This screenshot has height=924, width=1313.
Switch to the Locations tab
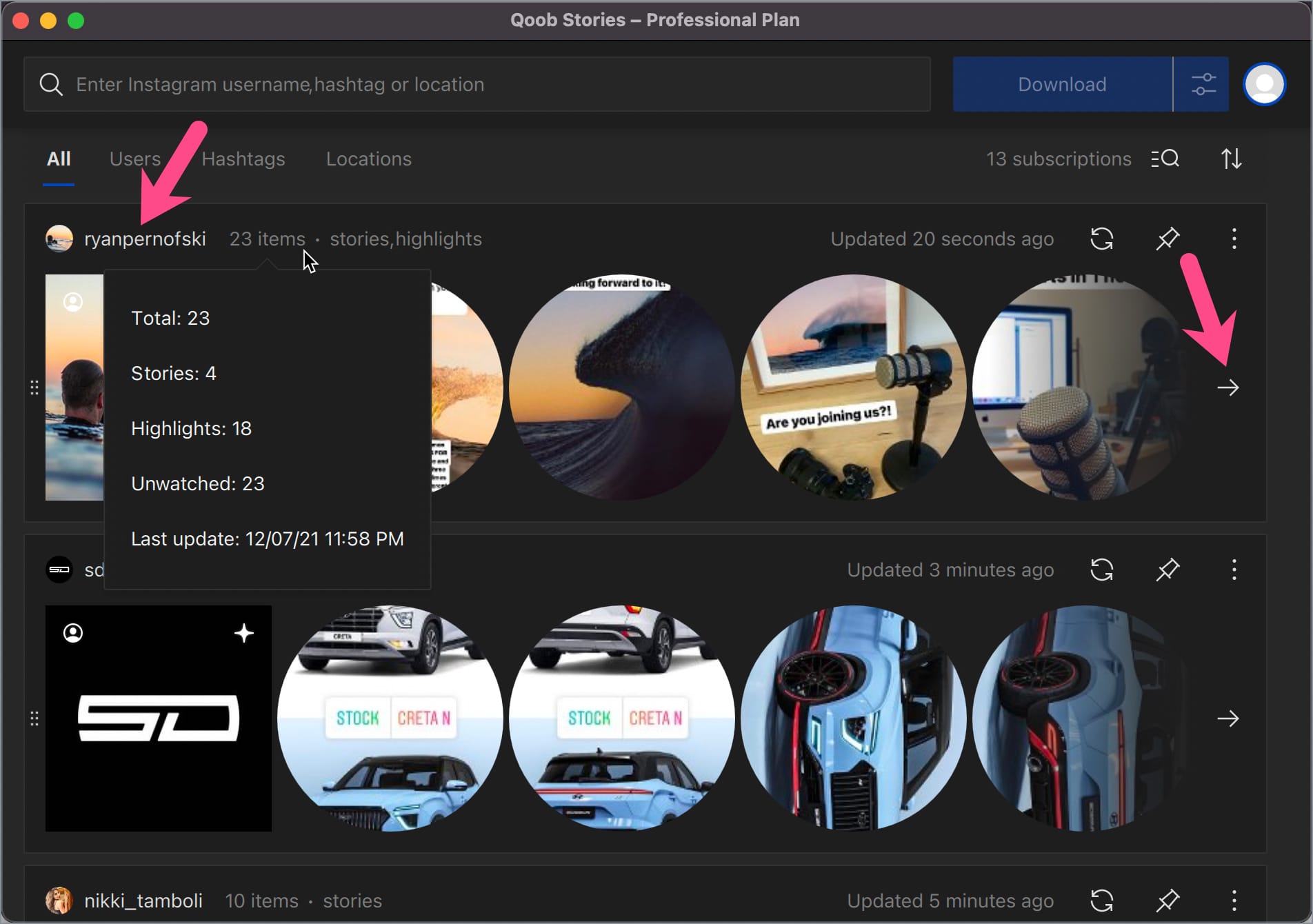(x=369, y=159)
